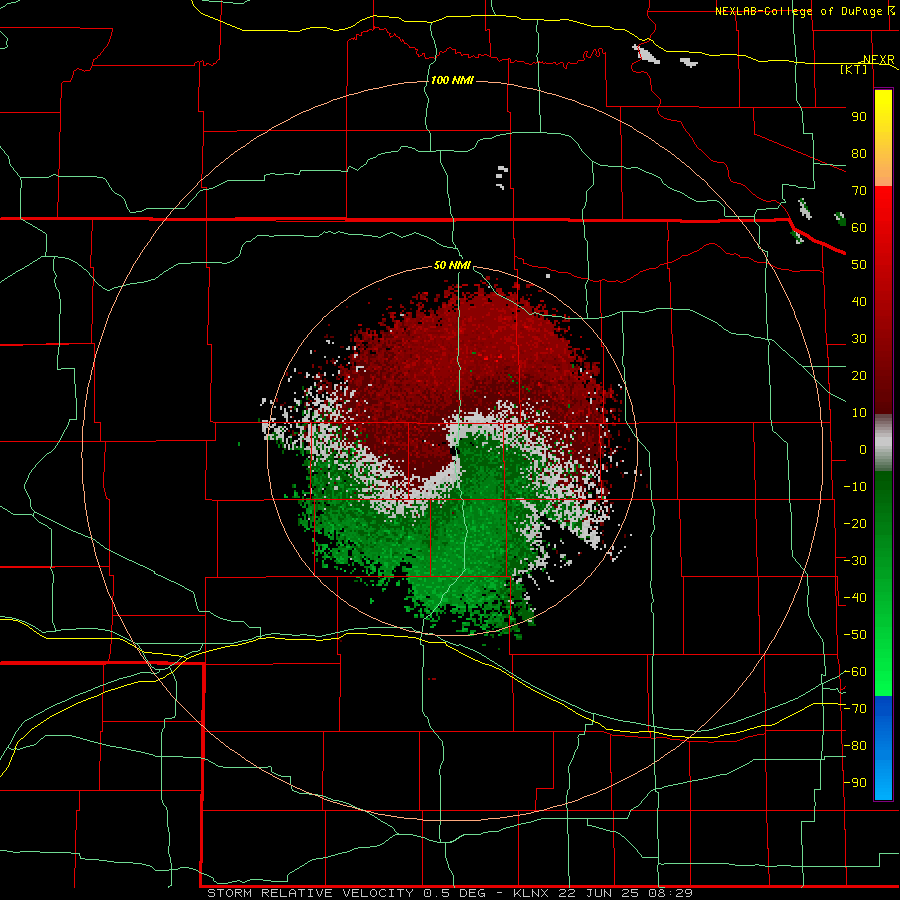Screen dimensions: 900x900
Task: Click the -70 scale value
Action: coord(855,709)
